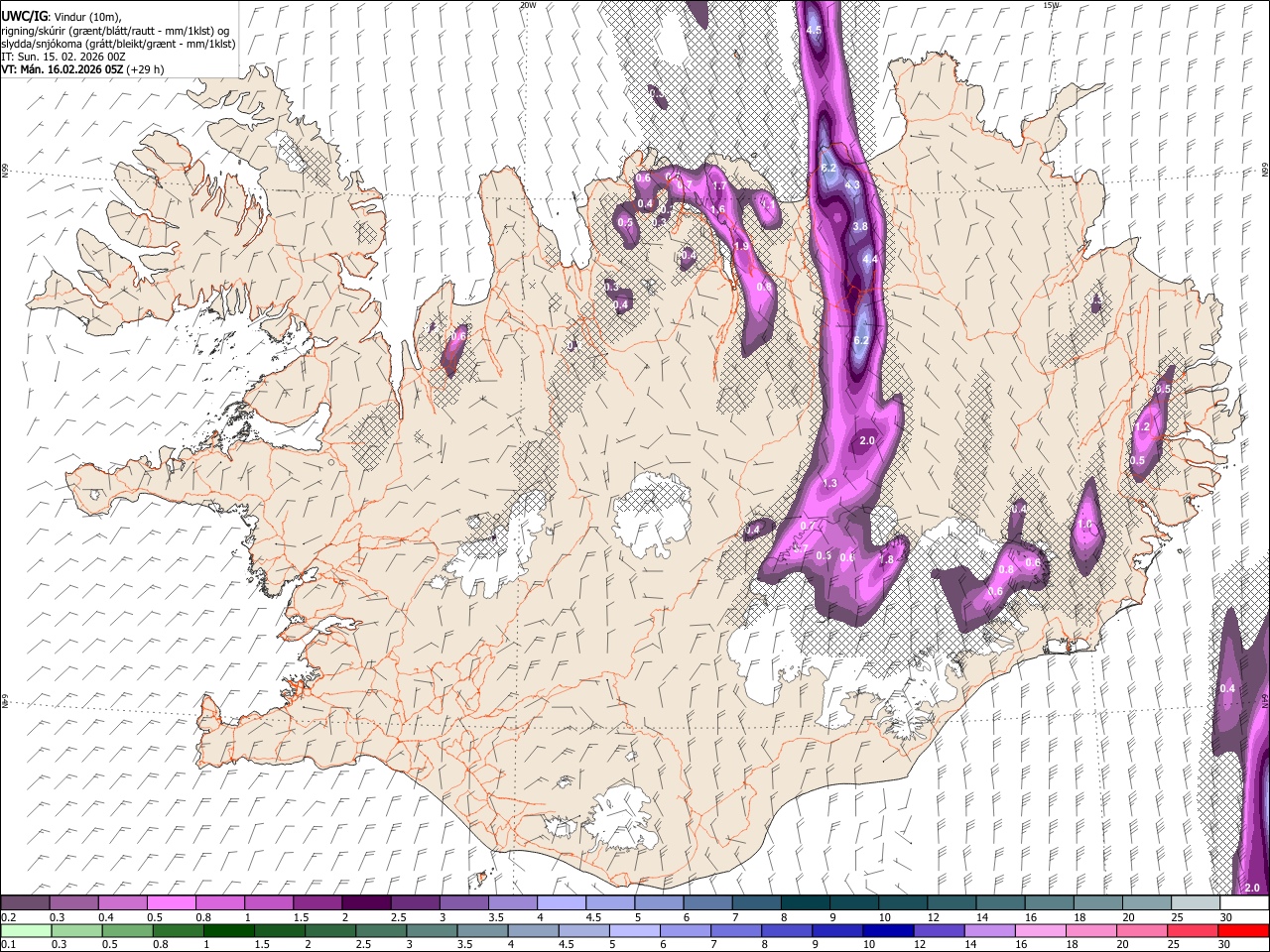
Task: Click the "20W" longitude label
Action: pos(528,5)
